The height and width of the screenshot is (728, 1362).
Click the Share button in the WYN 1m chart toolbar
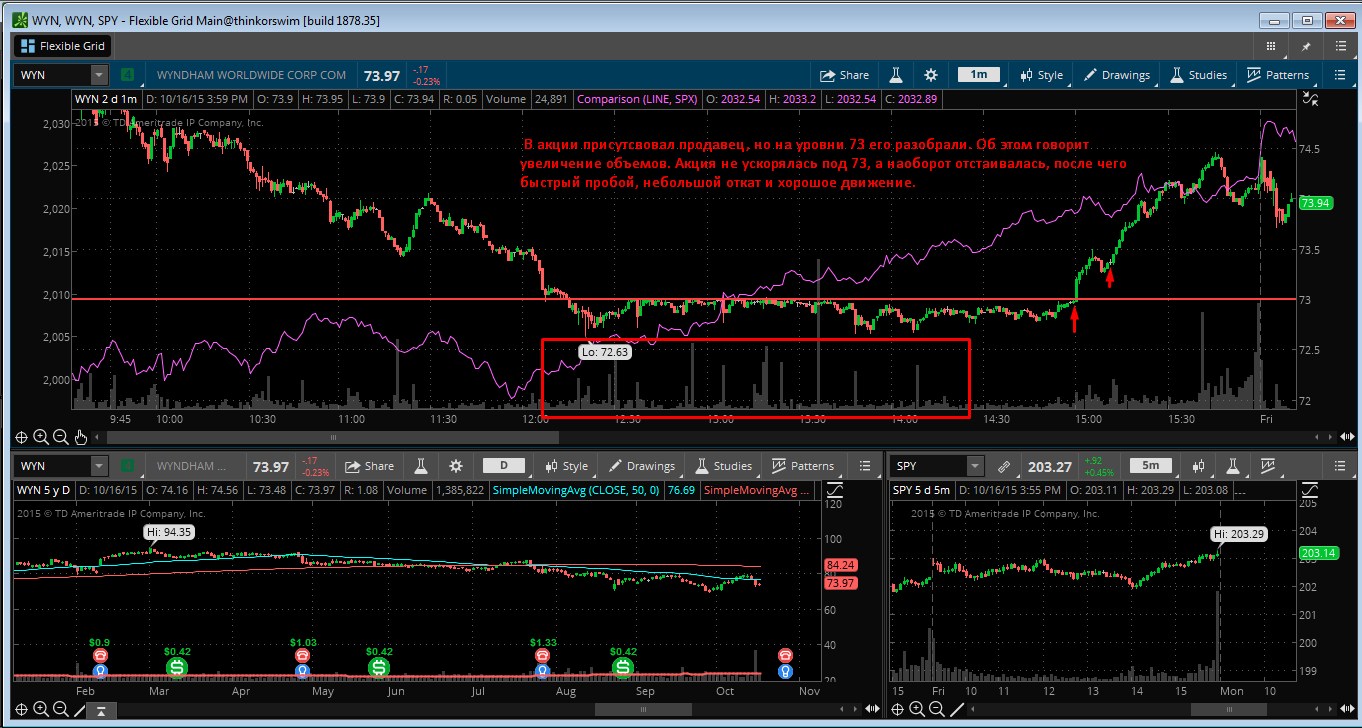pos(845,75)
